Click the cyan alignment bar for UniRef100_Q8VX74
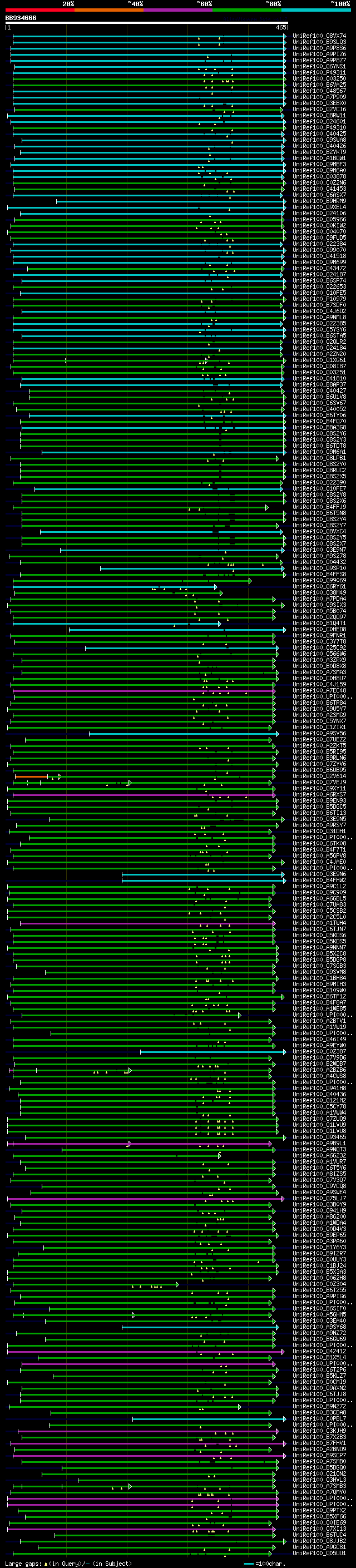The width and height of the screenshot is (356, 1568). (x=149, y=36)
